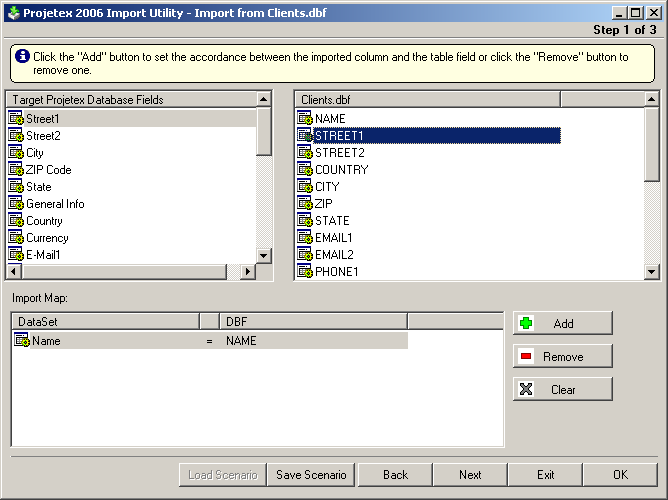Save Scenario to file
The width and height of the screenshot is (668, 500).
[311, 475]
